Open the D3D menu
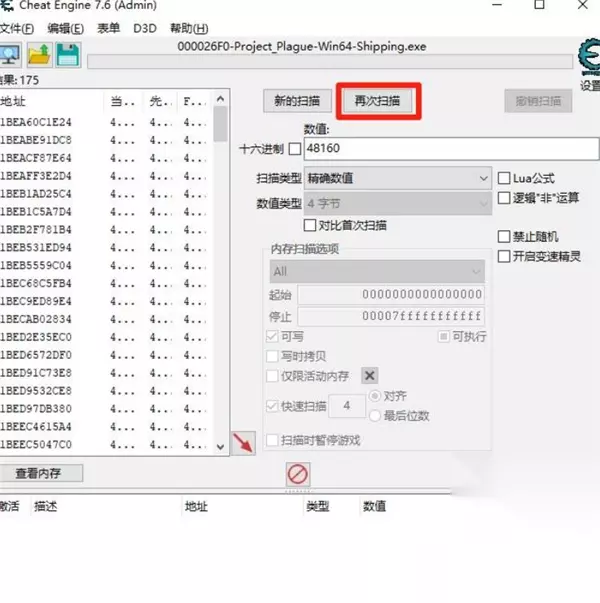 coord(145,28)
